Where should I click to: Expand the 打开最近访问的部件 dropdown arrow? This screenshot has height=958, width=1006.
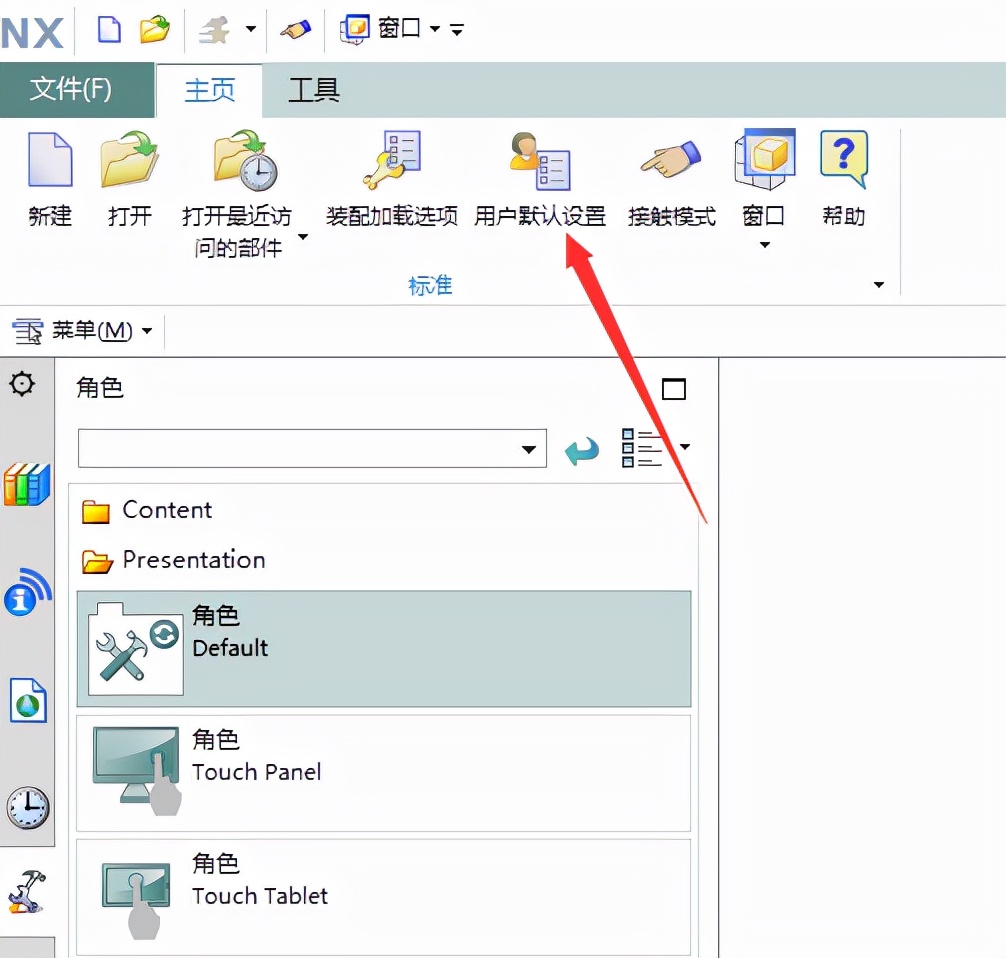pyautogui.click(x=303, y=237)
